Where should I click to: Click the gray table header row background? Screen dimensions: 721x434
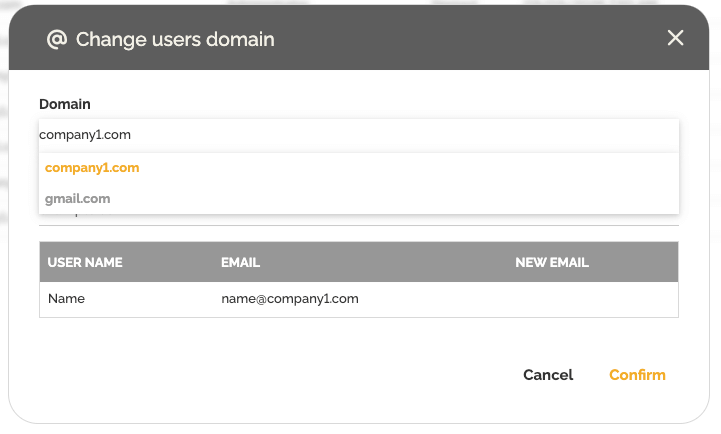pos(400,263)
